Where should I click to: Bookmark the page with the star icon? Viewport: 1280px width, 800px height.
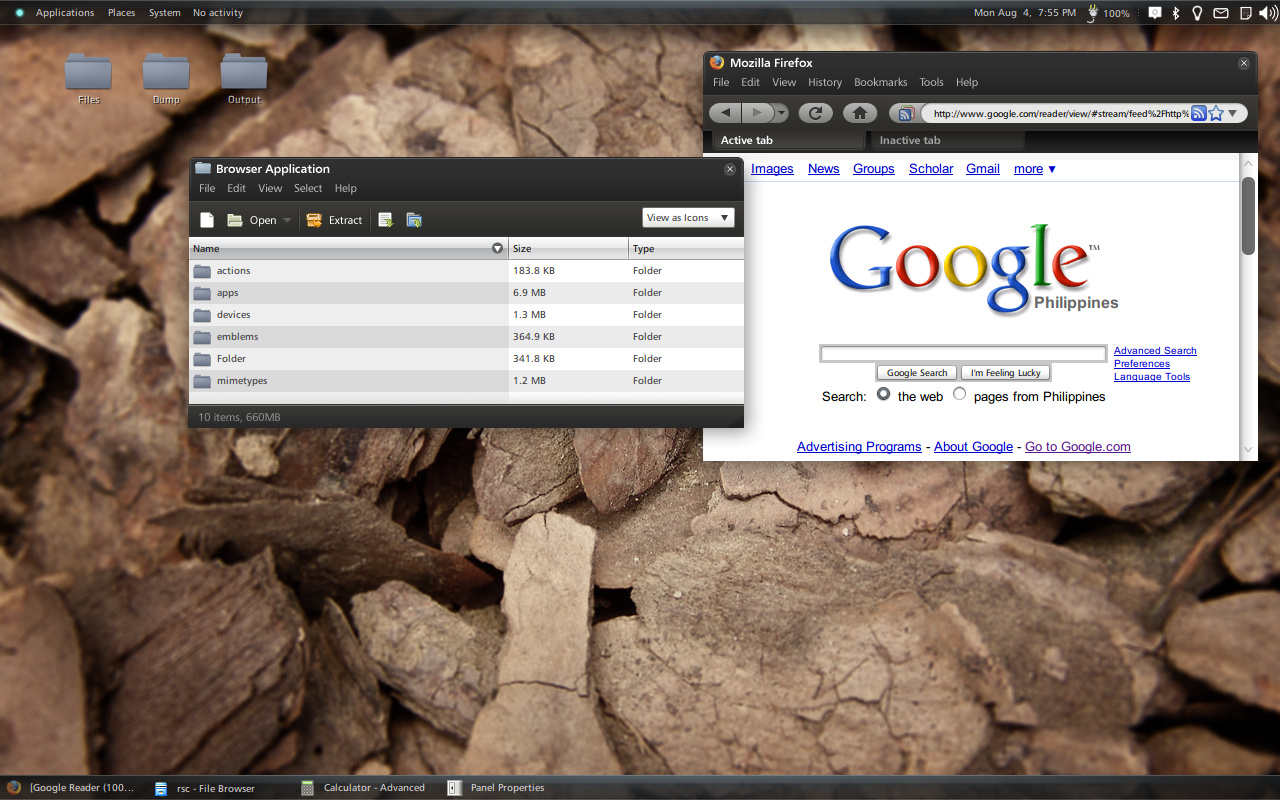click(x=1216, y=113)
